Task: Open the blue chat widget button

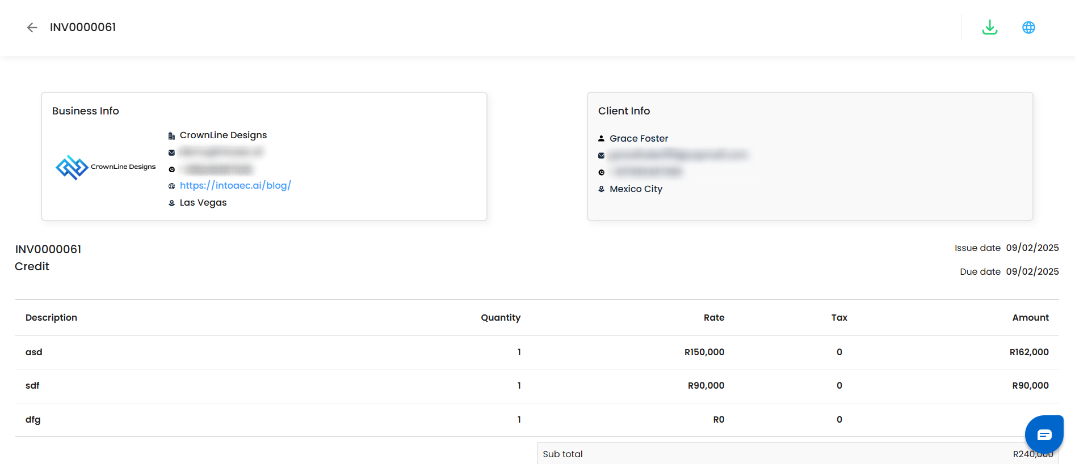Action: (1044, 434)
